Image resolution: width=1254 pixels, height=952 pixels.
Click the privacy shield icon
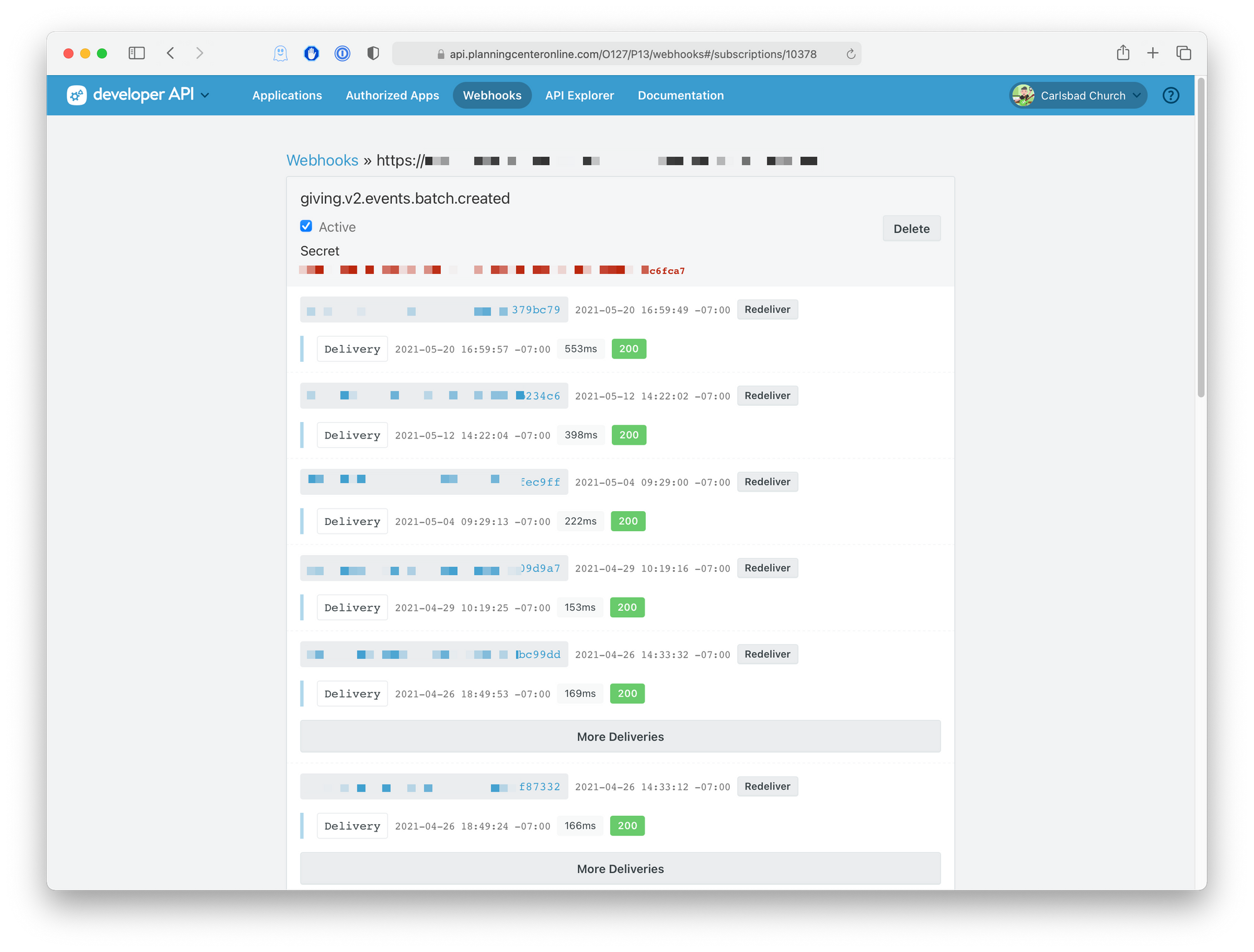point(373,54)
